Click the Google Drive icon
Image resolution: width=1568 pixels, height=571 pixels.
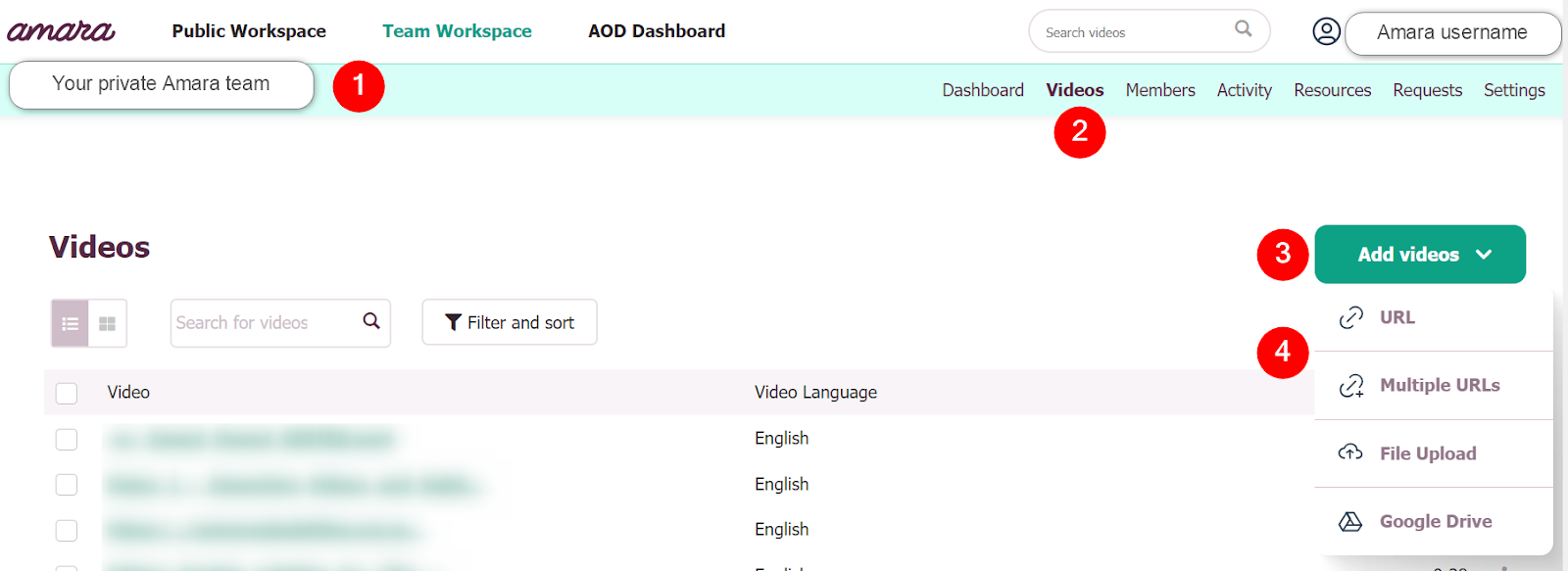click(x=1350, y=521)
